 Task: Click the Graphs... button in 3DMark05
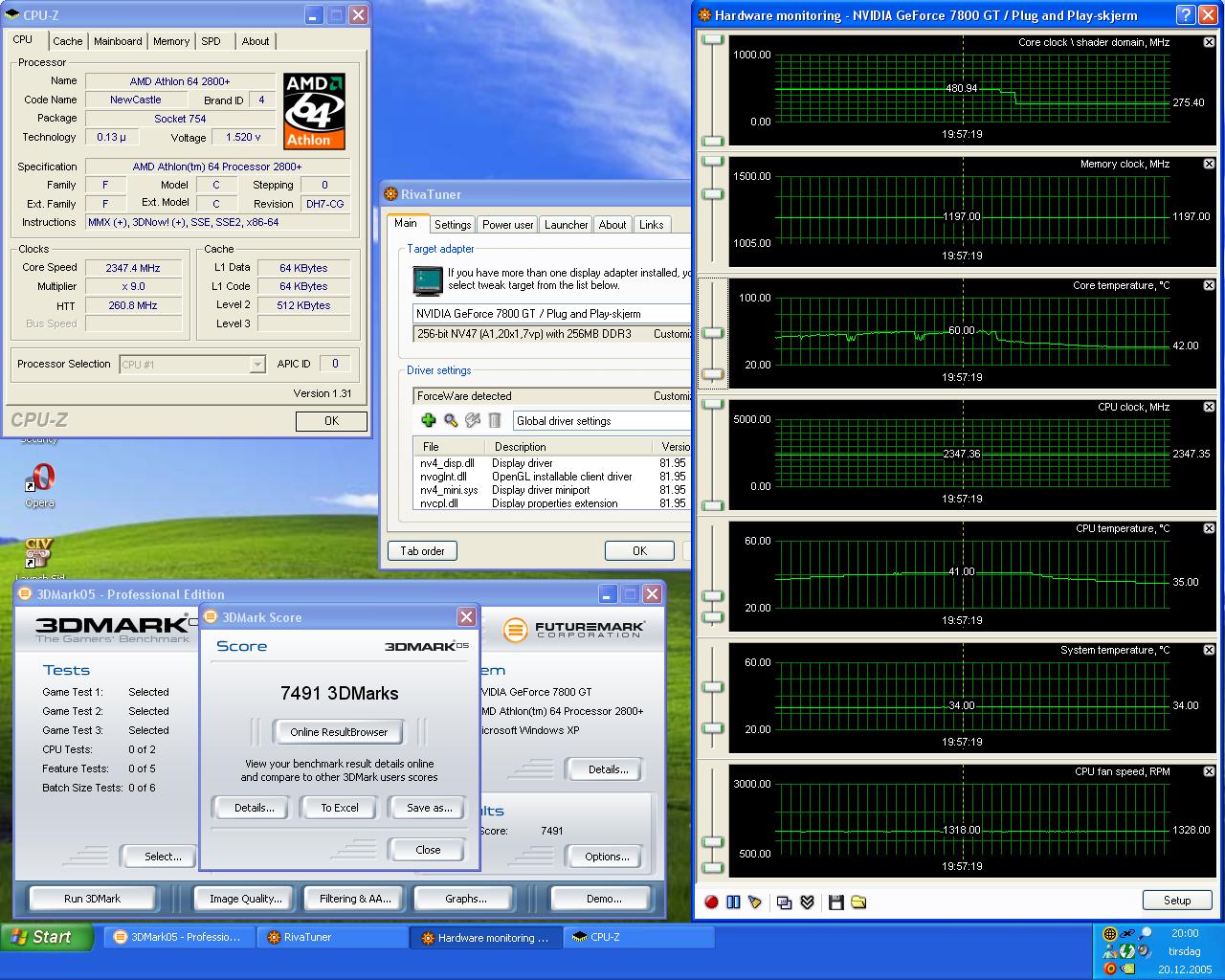(x=466, y=899)
